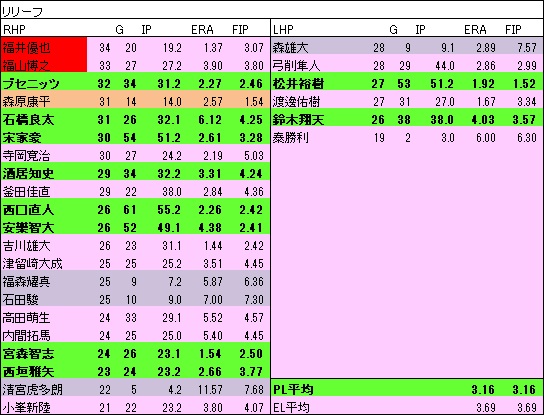Screen dimensions: 544x415
Task: Click 高田萌生's ERA value 5.52
Action: point(212,318)
